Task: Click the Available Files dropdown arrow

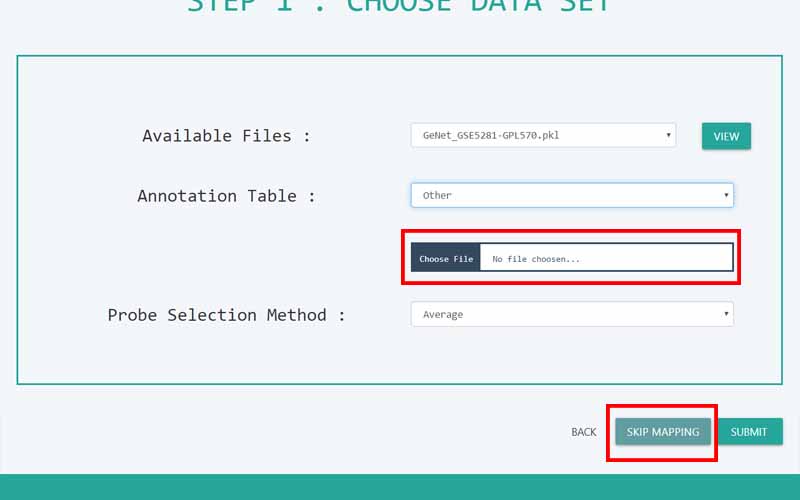Action: (668, 135)
